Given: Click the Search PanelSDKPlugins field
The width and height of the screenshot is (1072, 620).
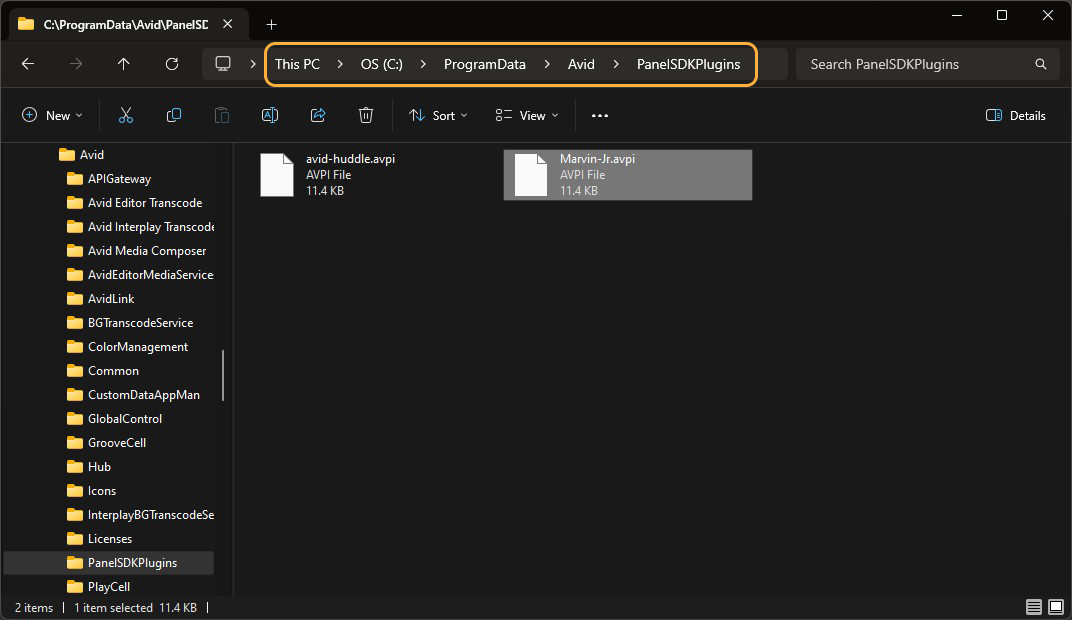Looking at the screenshot, I should point(915,64).
